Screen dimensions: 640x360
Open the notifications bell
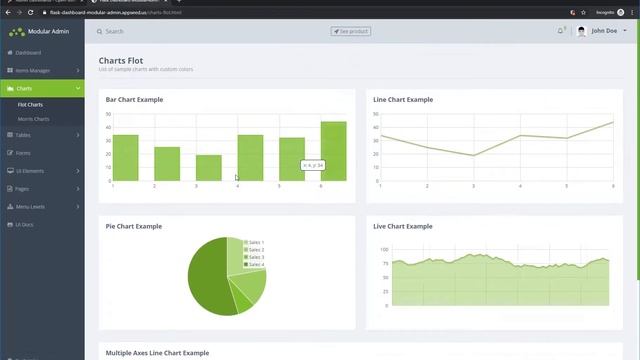(x=560, y=31)
